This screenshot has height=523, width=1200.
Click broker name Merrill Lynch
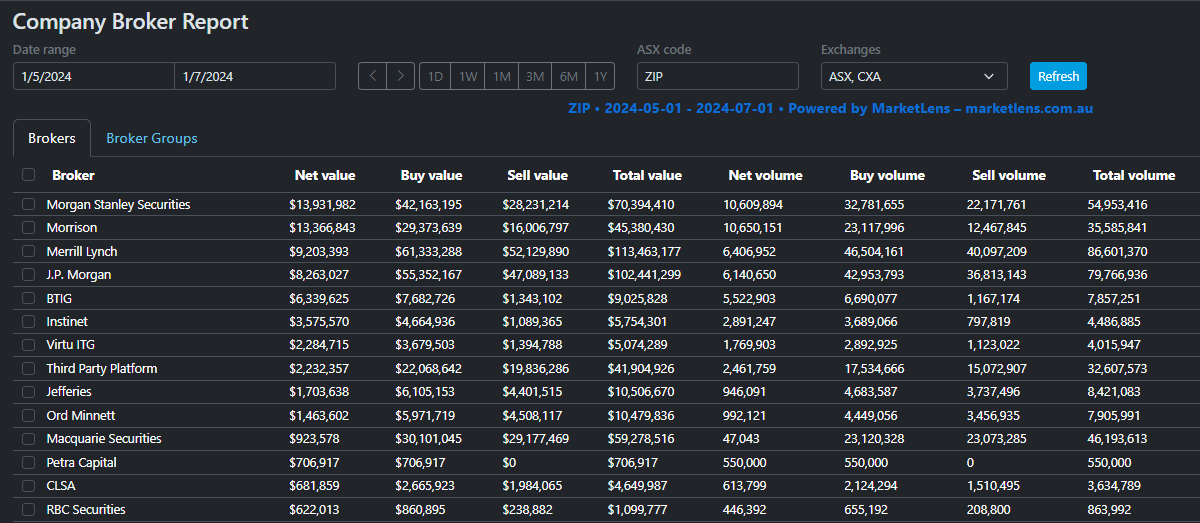[x=81, y=251]
